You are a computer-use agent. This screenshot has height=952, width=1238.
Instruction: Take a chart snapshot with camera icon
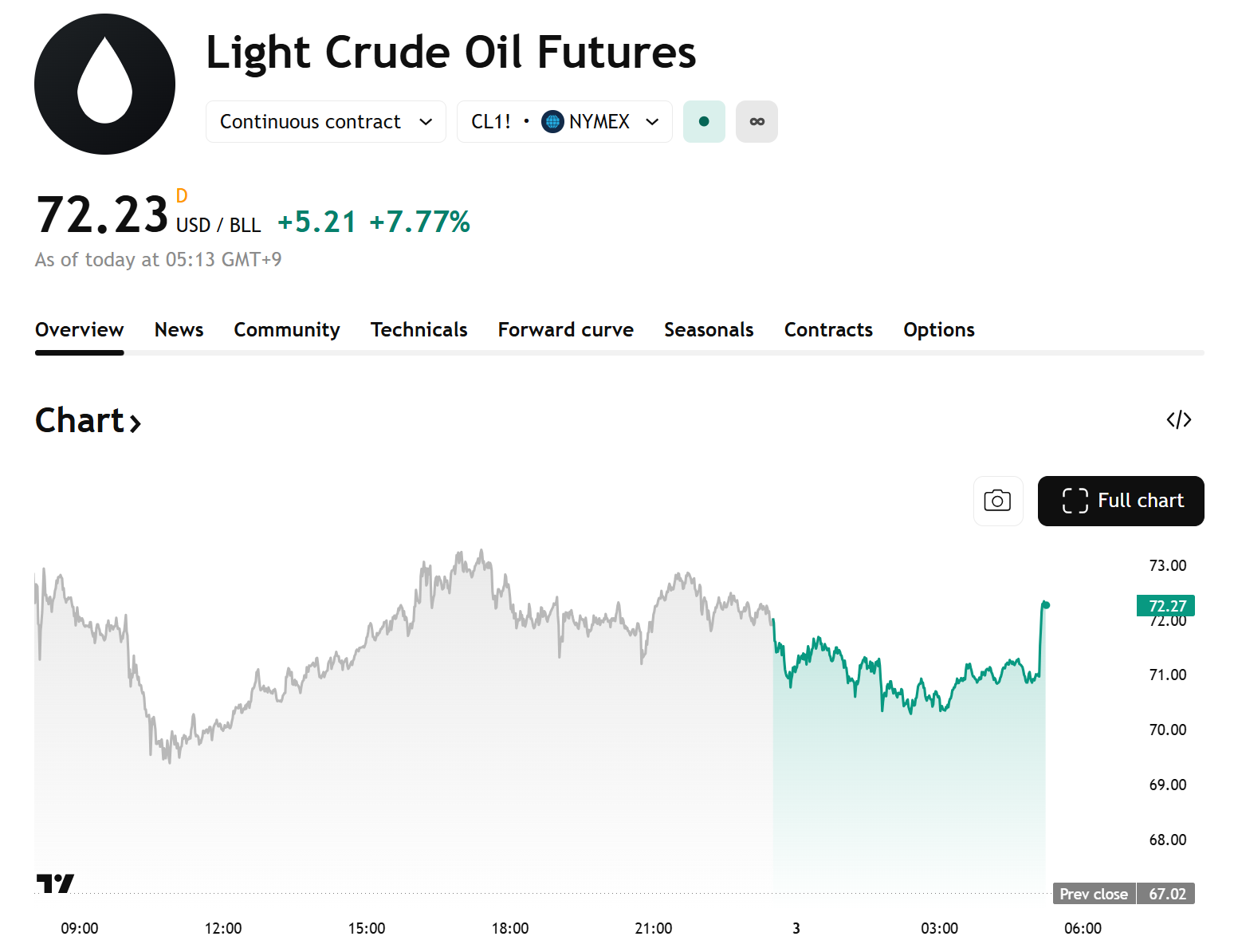[997, 501]
